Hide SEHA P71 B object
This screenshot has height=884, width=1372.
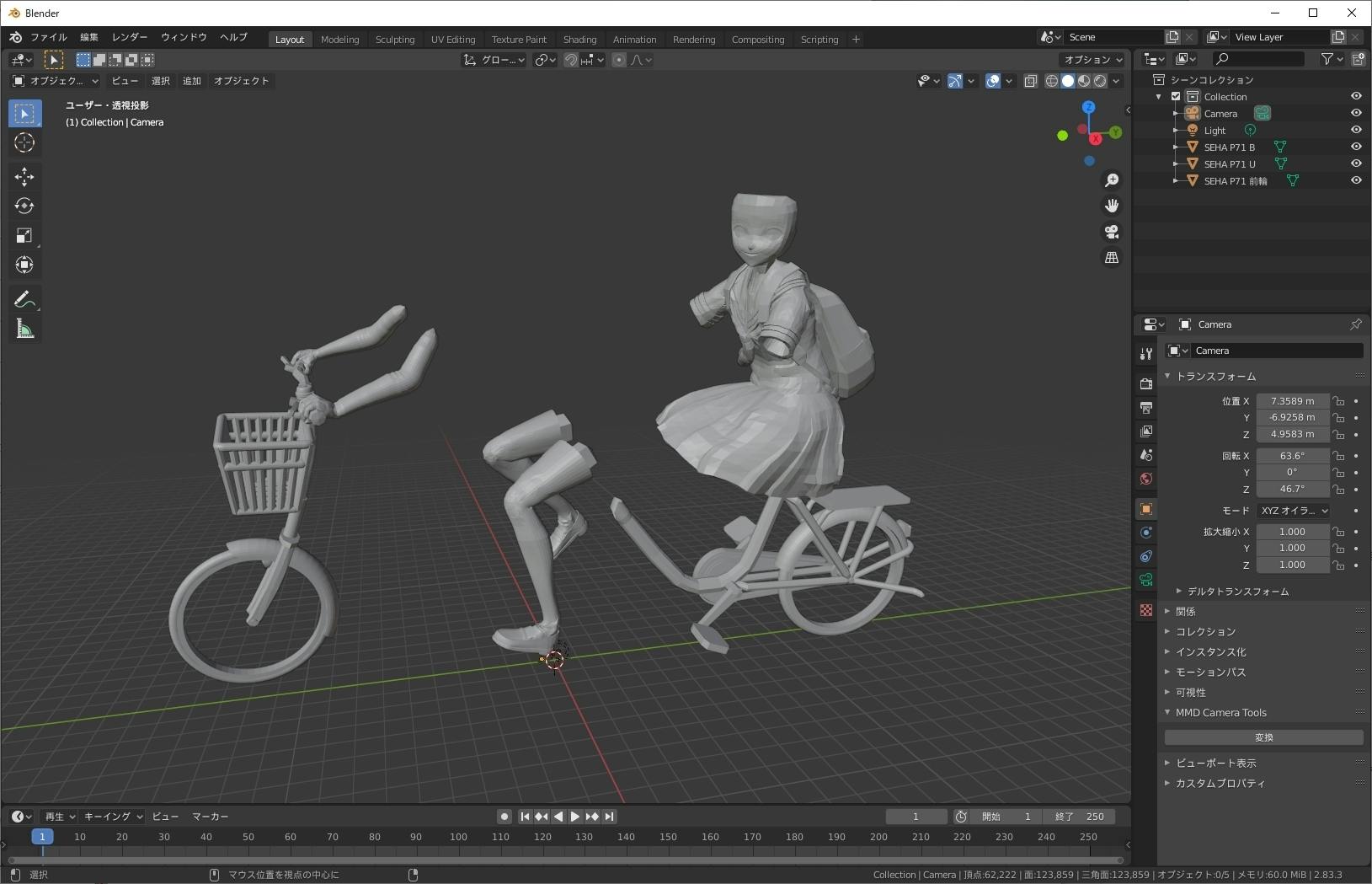[x=1356, y=147]
